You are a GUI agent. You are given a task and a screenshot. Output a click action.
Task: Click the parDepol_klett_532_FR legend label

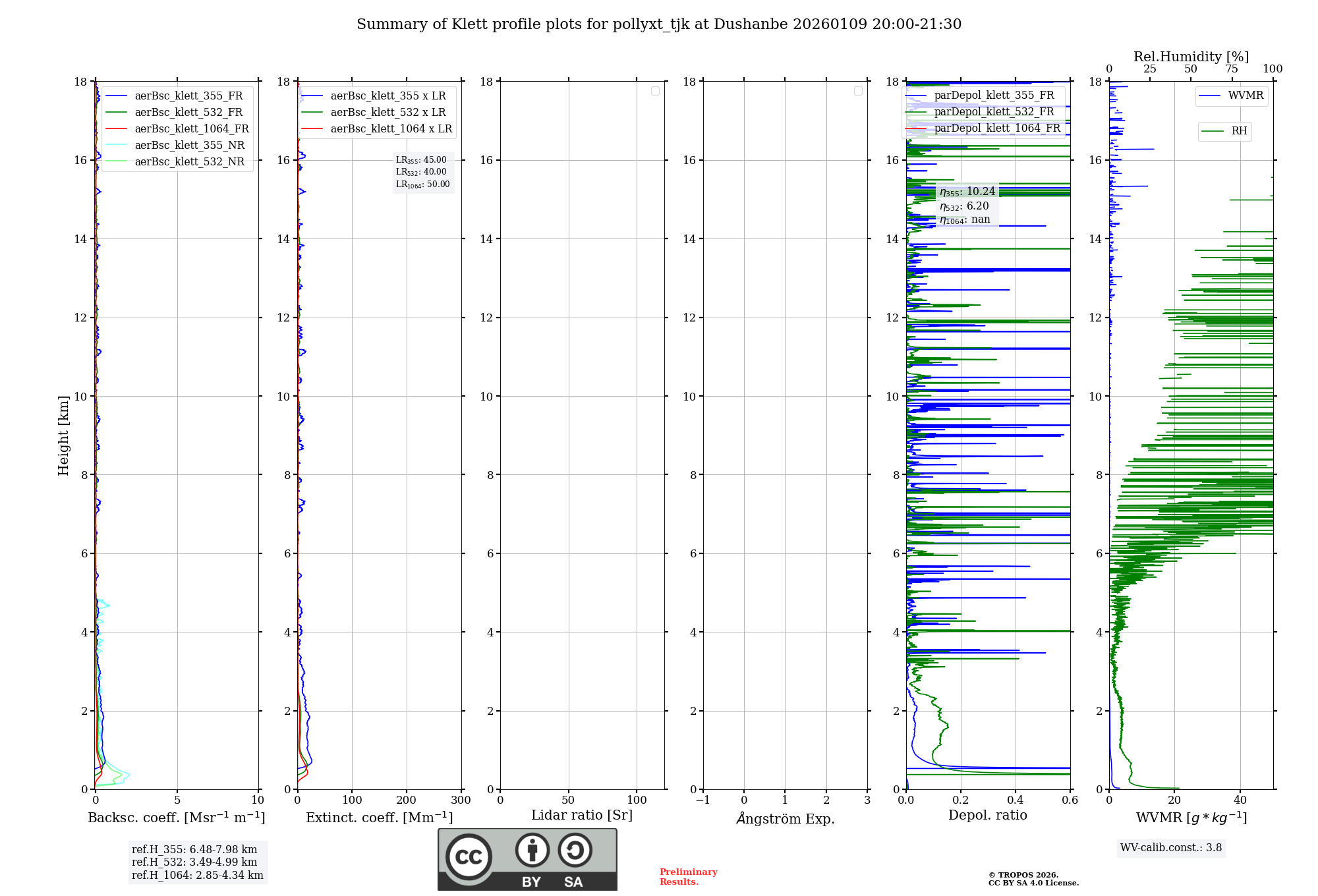tap(994, 112)
